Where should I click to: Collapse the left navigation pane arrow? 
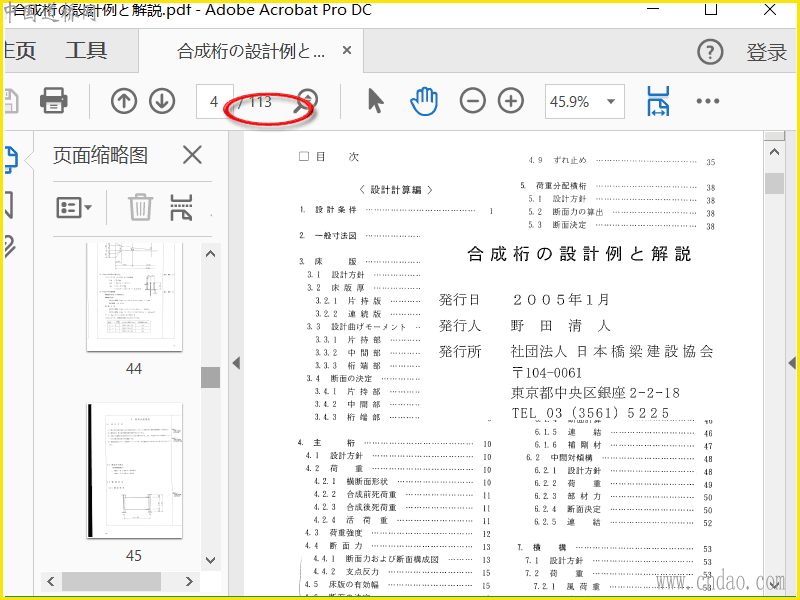tap(236, 363)
